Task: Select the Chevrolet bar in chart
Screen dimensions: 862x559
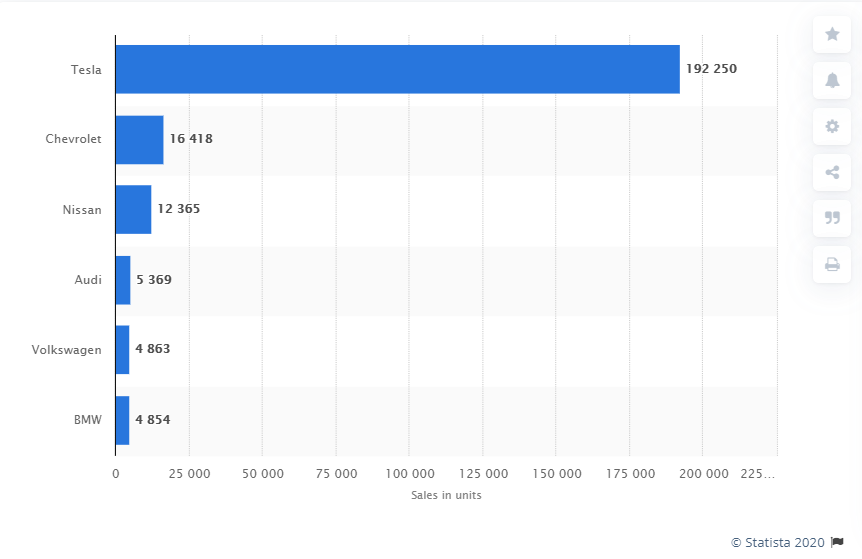Action: pos(140,140)
